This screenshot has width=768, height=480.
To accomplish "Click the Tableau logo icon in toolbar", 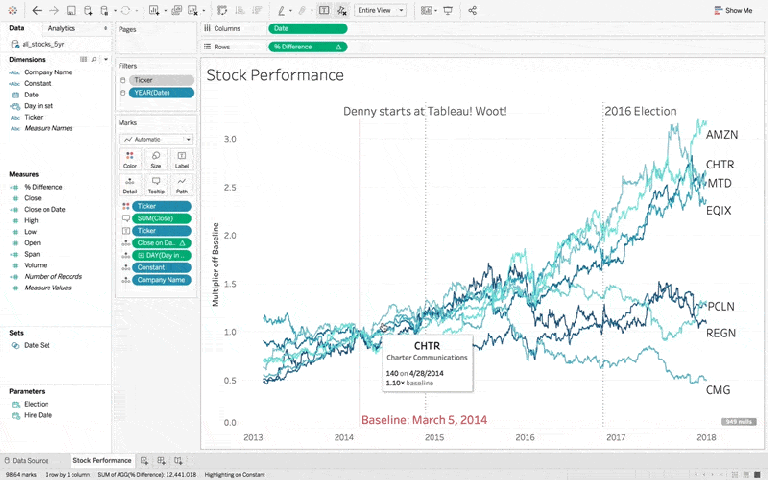I will point(15,10).
